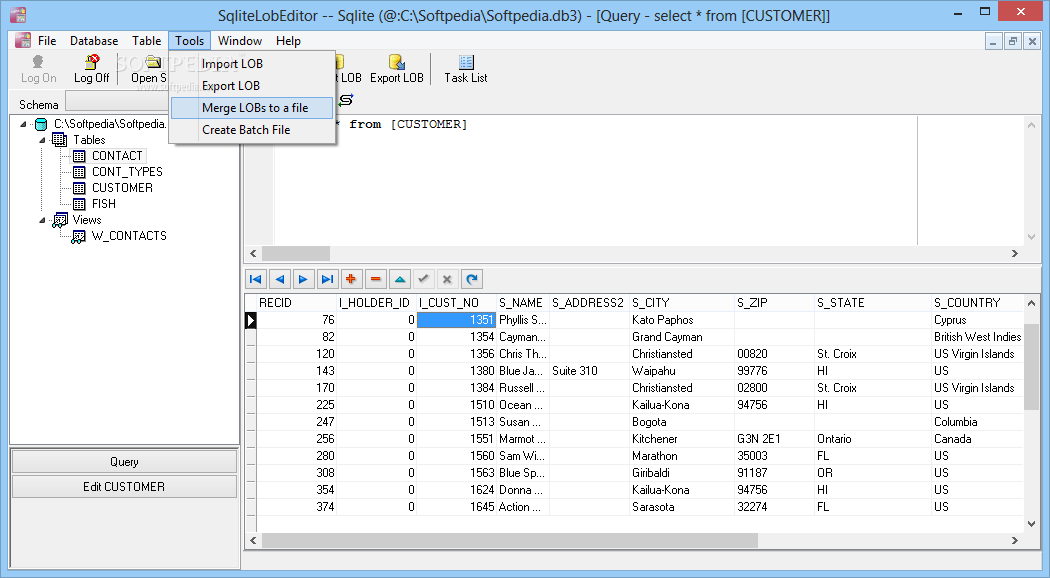Image resolution: width=1050 pixels, height=578 pixels.
Task: Click the results grid horizontal scrollbar thumb
Action: [x=510, y=540]
